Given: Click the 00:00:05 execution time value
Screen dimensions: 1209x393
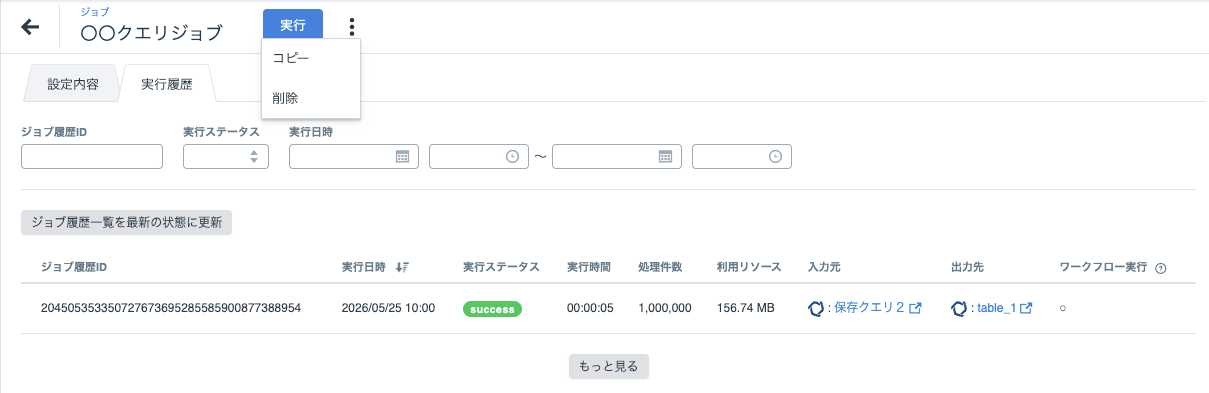Looking at the screenshot, I should (590, 308).
